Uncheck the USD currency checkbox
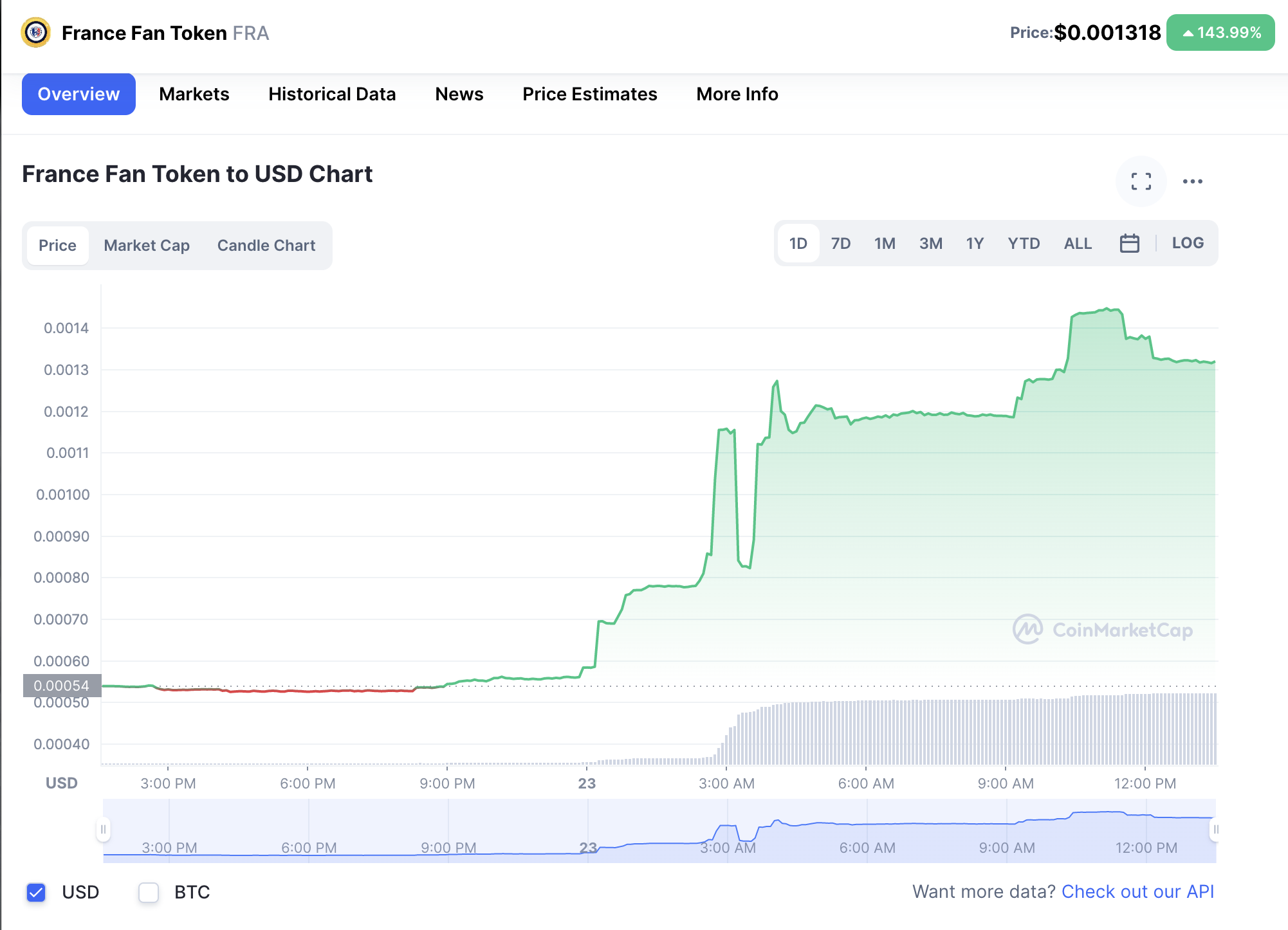Image resolution: width=1288 pixels, height=930 pixels. [37, 892]
